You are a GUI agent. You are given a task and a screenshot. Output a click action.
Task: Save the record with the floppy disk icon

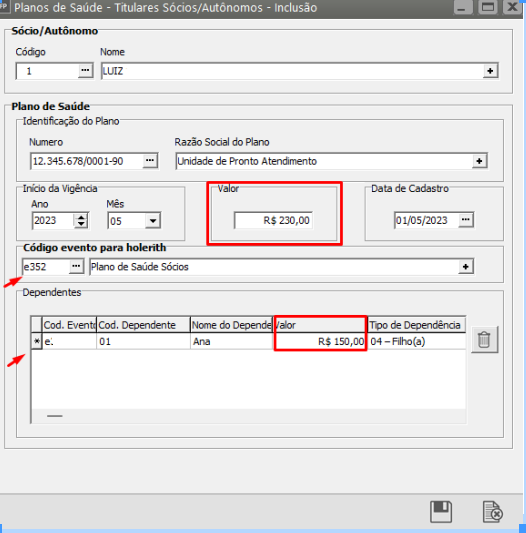point(441,512)
